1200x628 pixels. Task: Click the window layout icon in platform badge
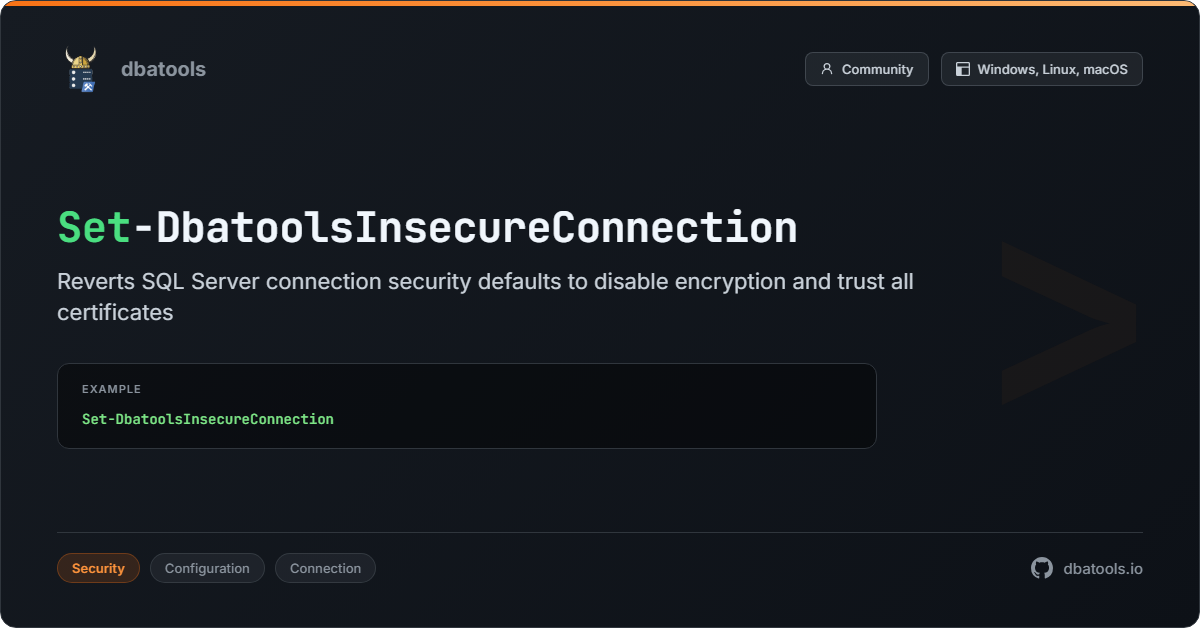click(963, 69)
